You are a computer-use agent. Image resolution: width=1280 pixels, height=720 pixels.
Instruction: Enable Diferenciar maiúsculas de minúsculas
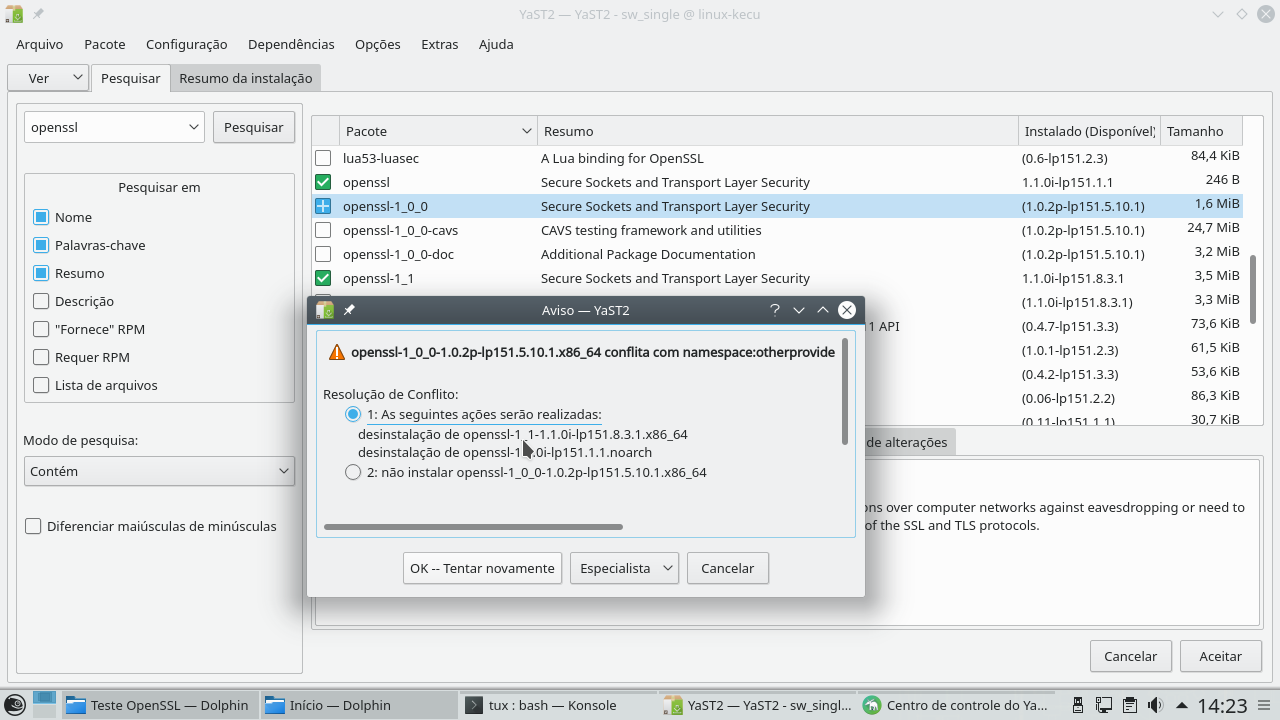click(33, 526)
